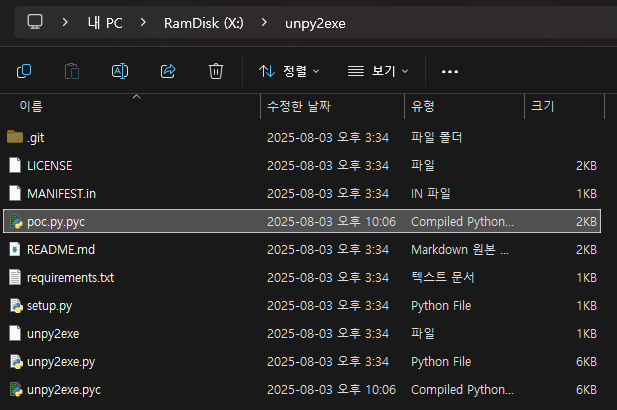
Task: Click the Copy toolbar icon
Action: 24,71
